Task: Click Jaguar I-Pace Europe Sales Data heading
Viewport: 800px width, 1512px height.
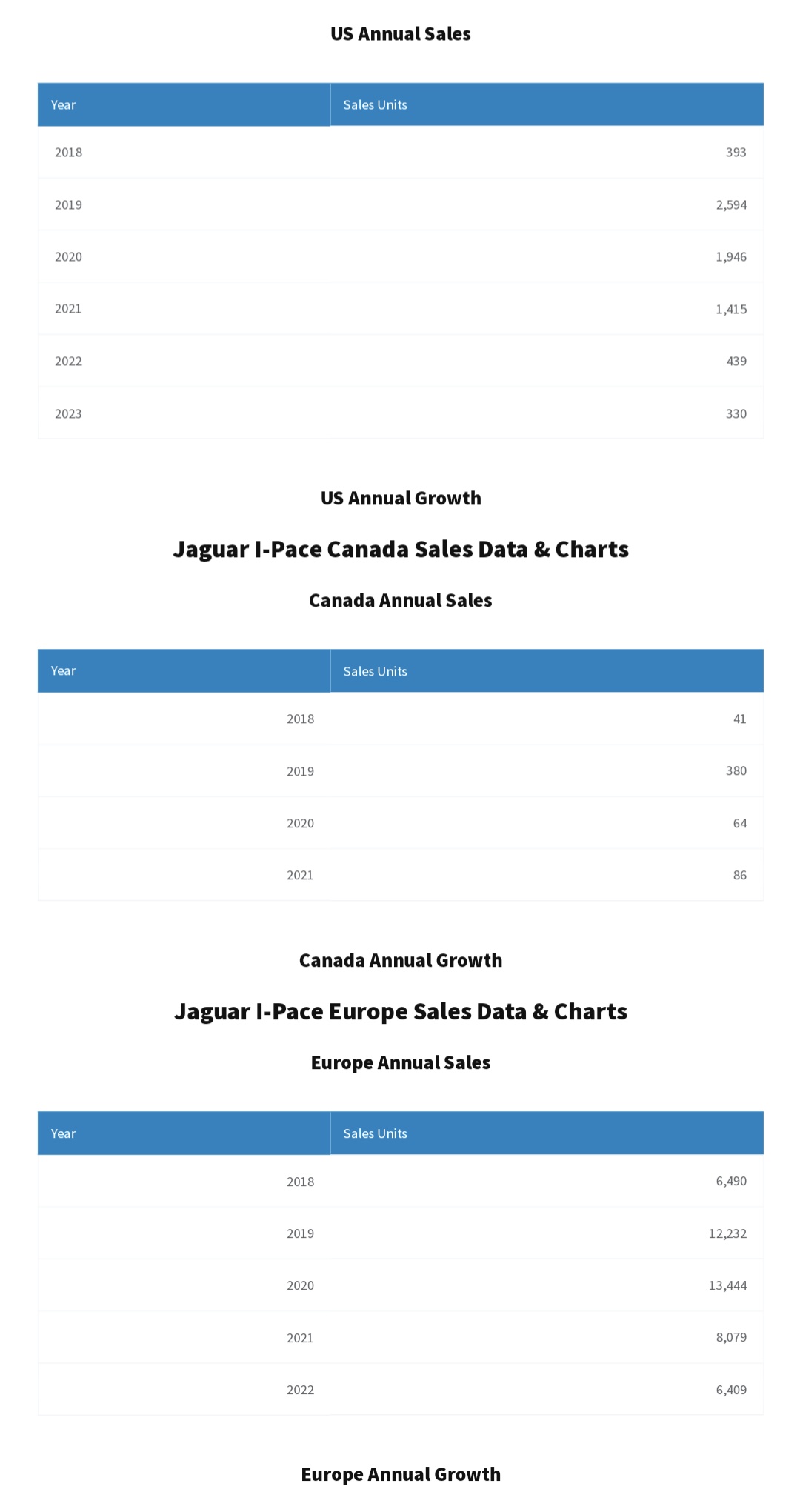Action: (400, 1011)
